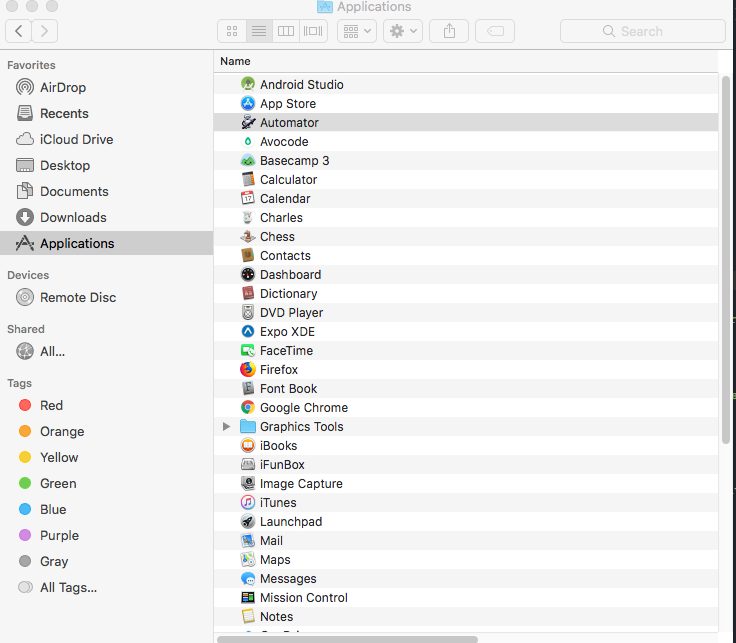
Task: Click in the Search field
Action: pyautogui.click(x=643, y=31)
